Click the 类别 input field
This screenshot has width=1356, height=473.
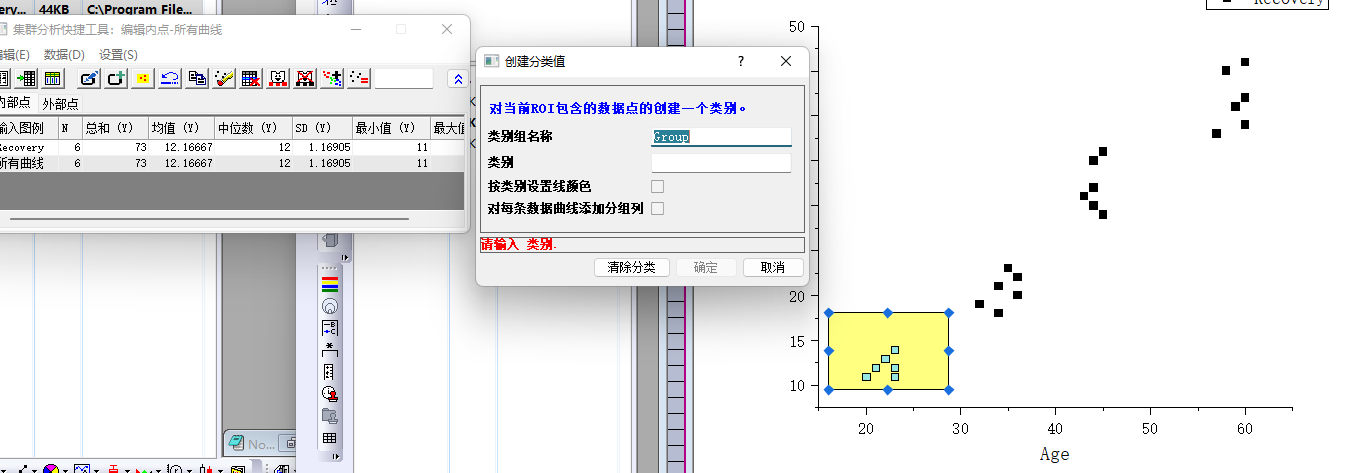point(721,162)
